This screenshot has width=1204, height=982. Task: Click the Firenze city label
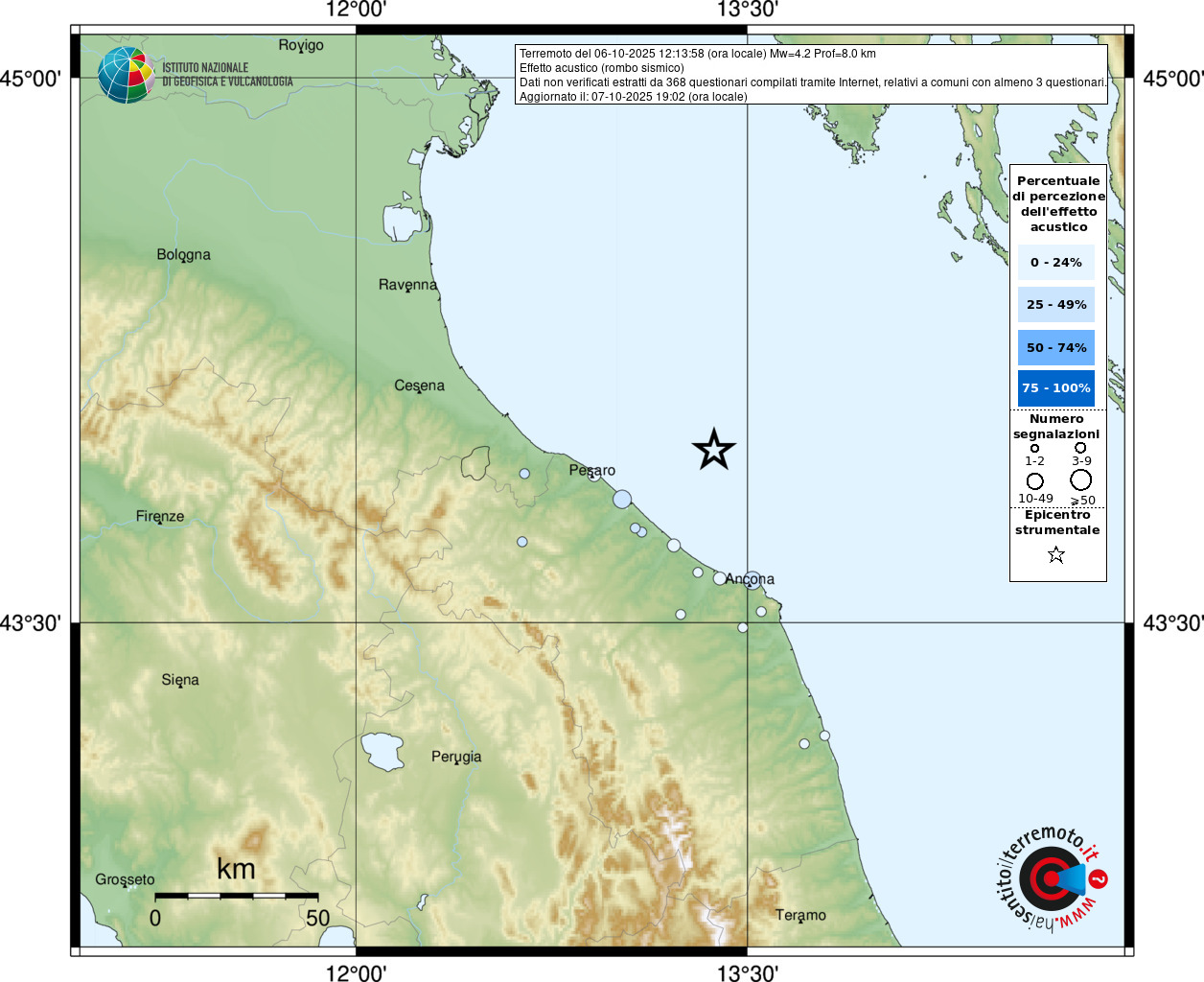pos(160,517)
